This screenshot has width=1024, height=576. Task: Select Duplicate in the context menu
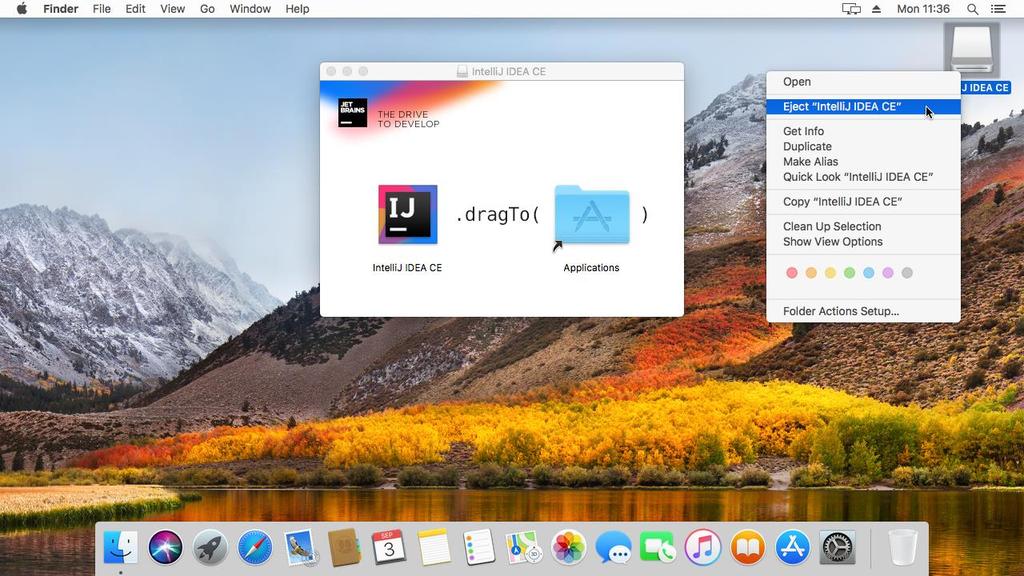coord(863,146)
